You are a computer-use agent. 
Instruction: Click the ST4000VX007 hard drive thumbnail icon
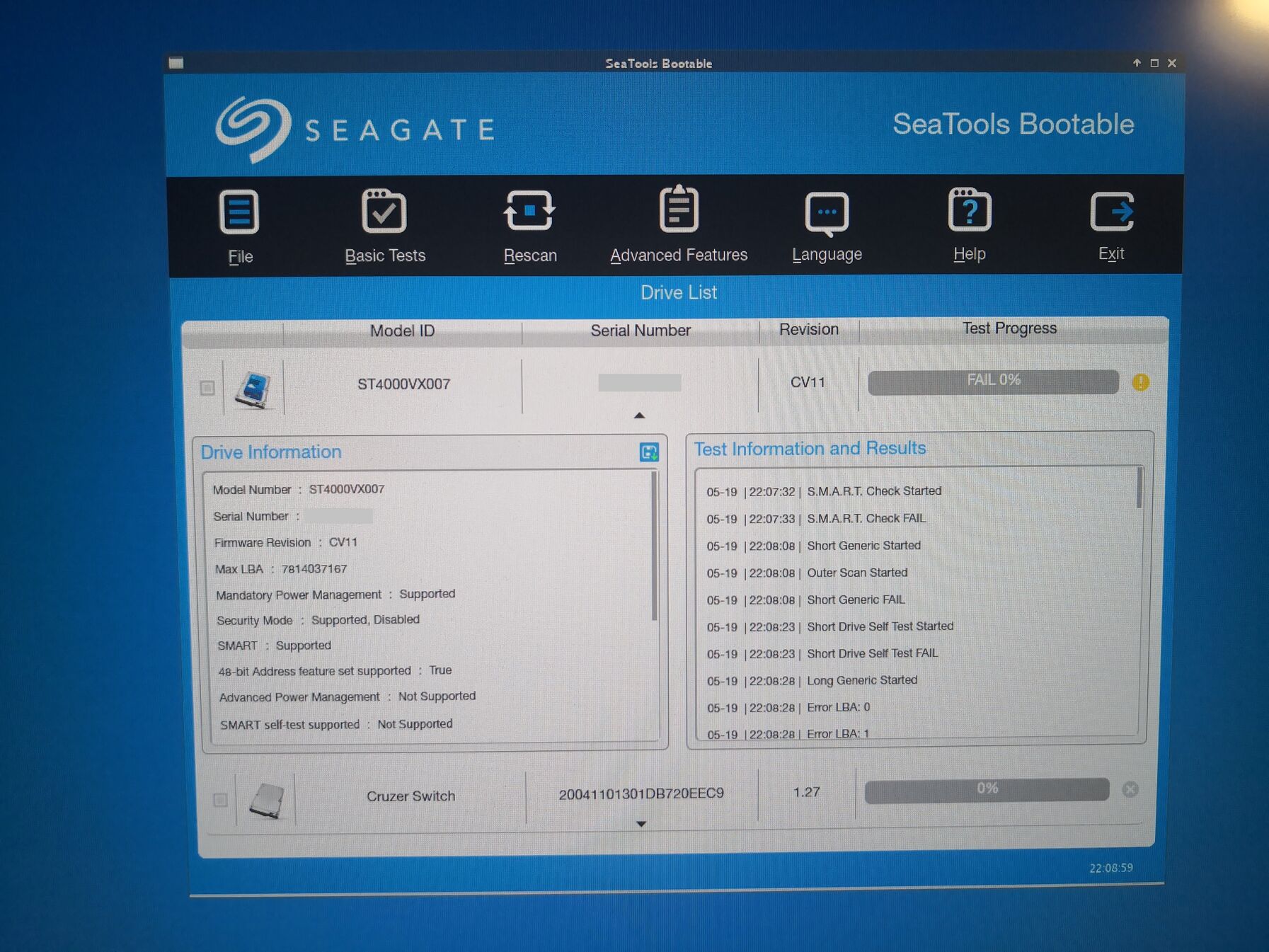[x=254, y=389]
